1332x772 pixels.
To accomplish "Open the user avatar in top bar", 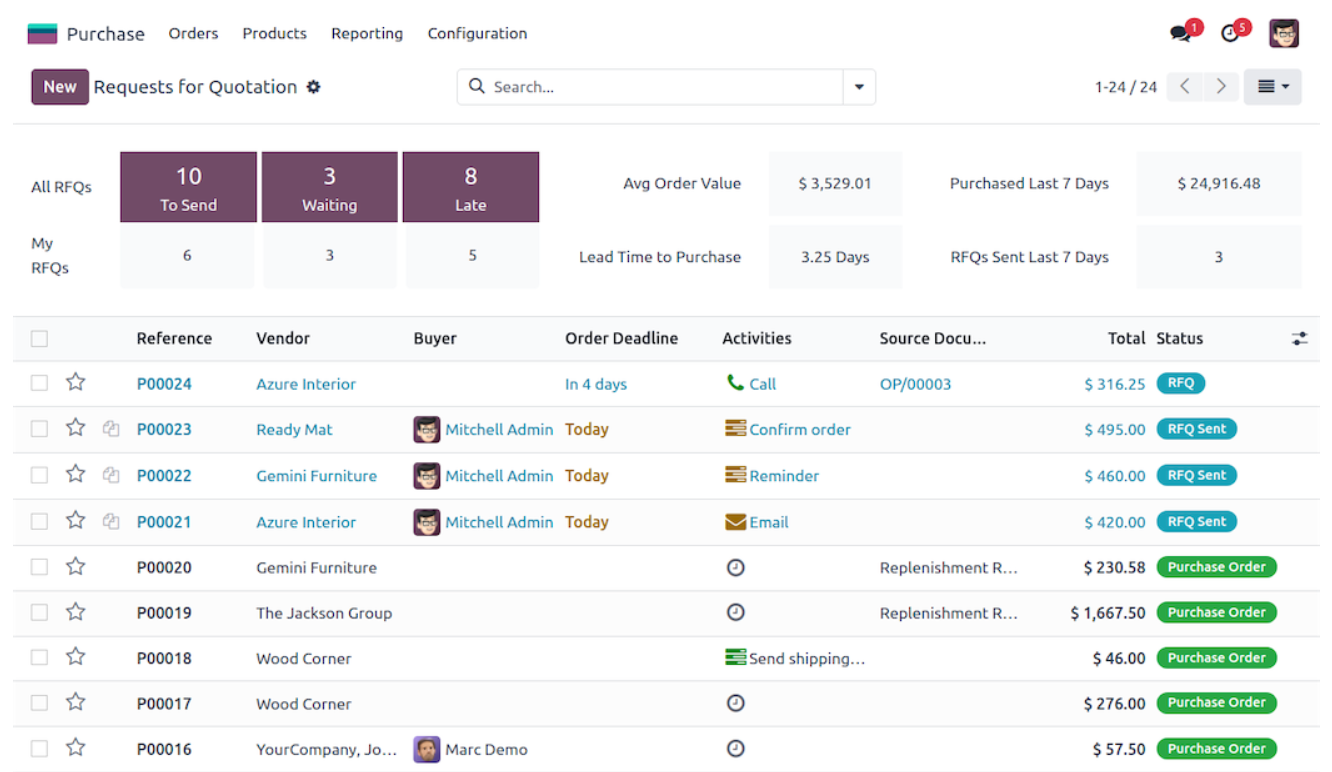I will 1284,33.
